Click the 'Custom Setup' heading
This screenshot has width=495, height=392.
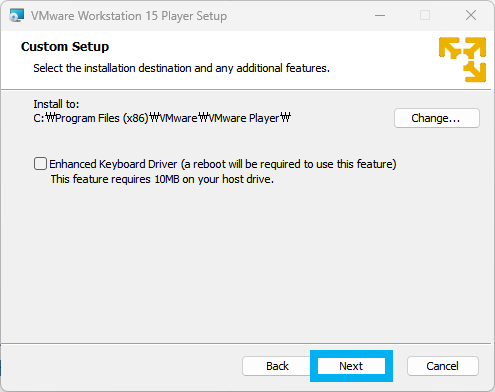(65, 47)
